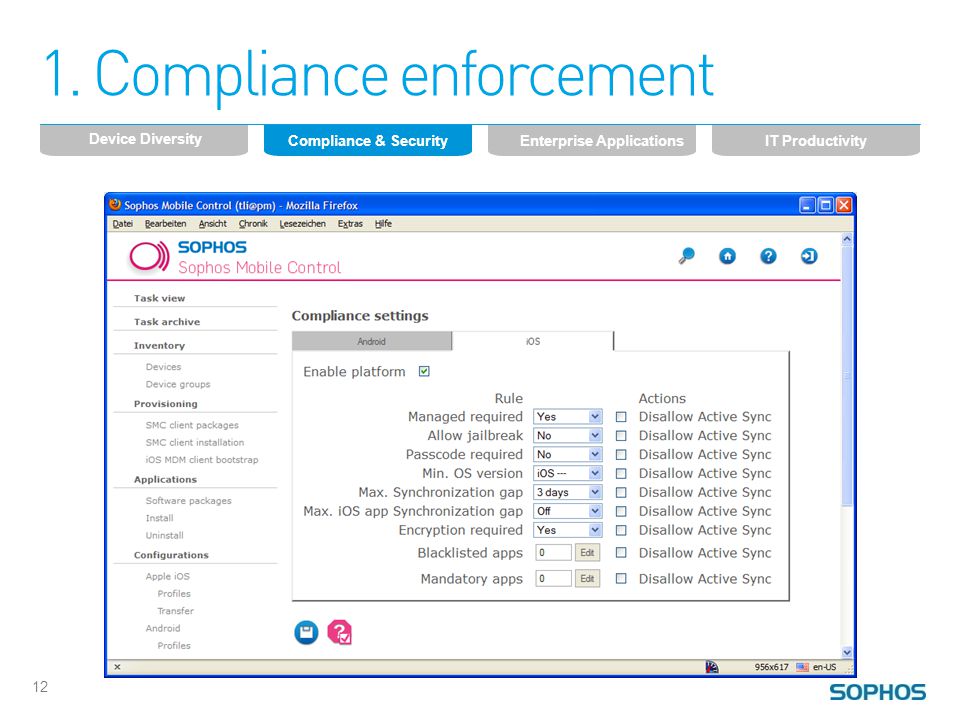Open the Ansicht menu
This screenshot has height=720, width=960.
click(212, 223)
